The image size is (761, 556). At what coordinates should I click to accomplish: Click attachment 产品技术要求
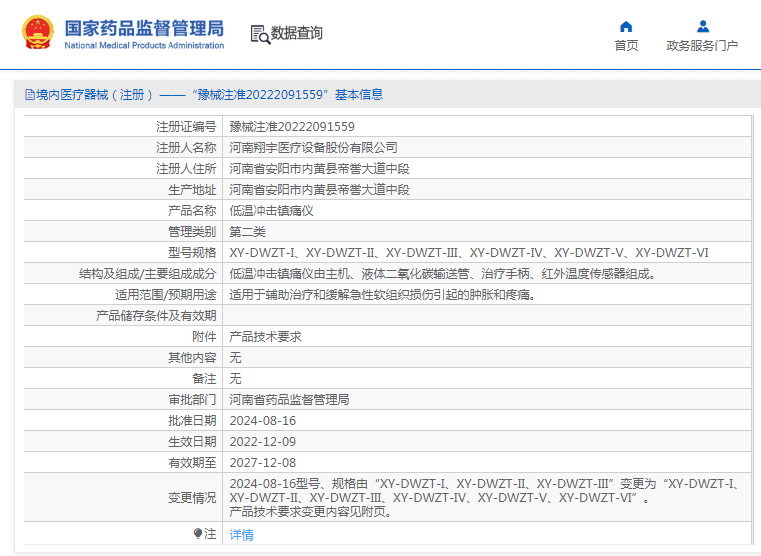(x=265, y=337)
